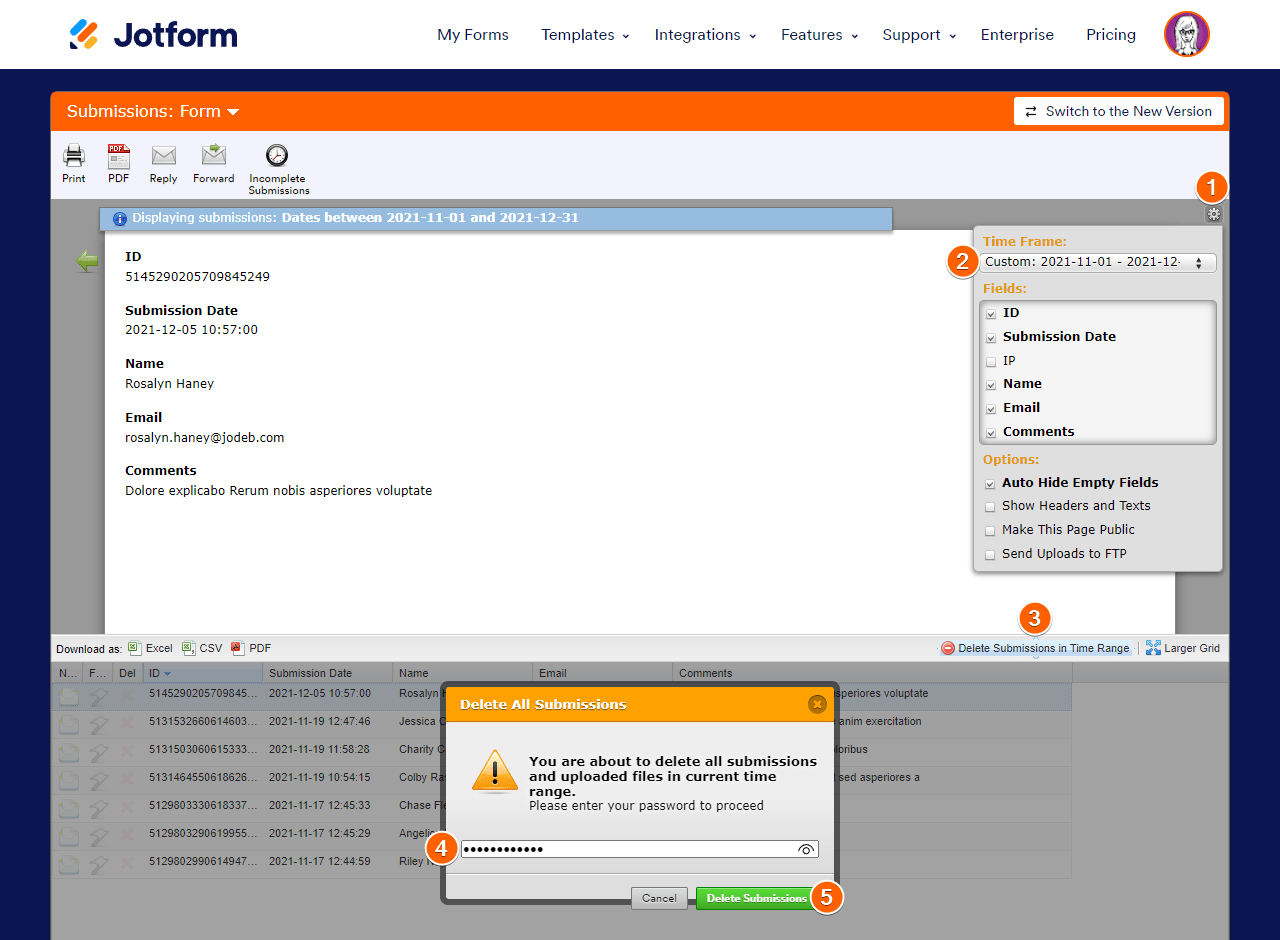The width and height of the screenshot is (1280, 940).
Task: Enable Send Uploads to FTP
Action: pyautogui.click(x=991, y=555)
